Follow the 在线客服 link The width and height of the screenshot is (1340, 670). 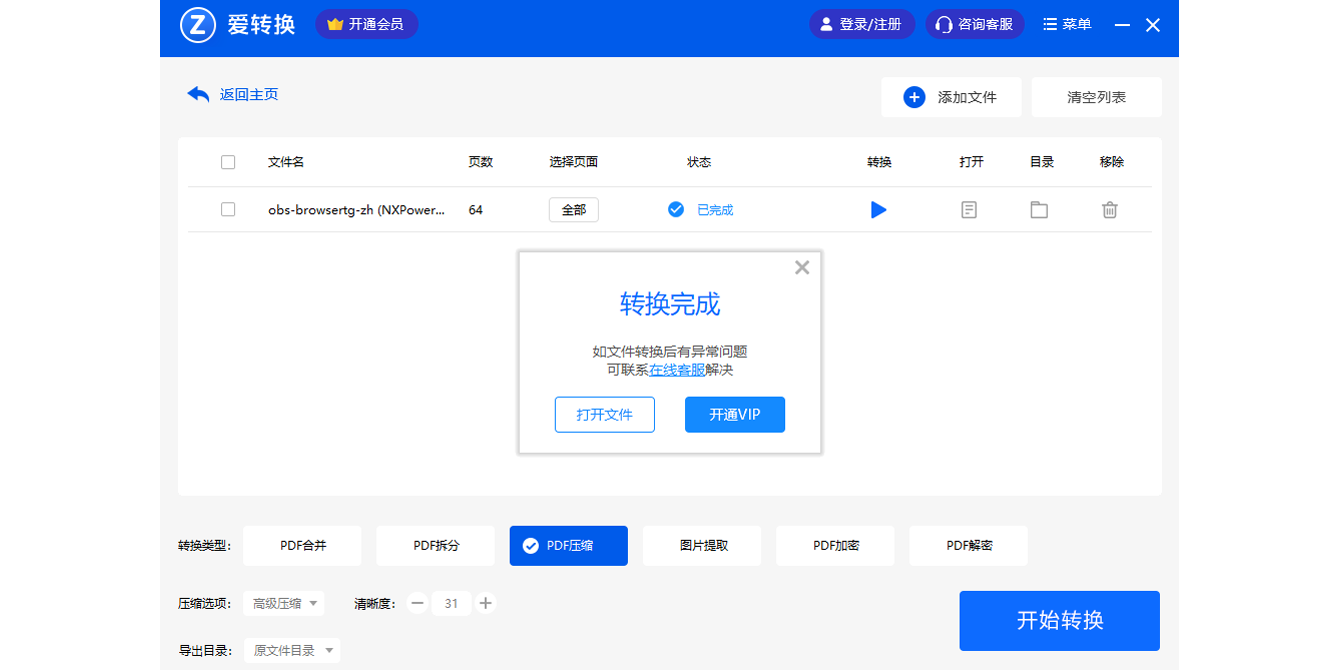point(677,370)
